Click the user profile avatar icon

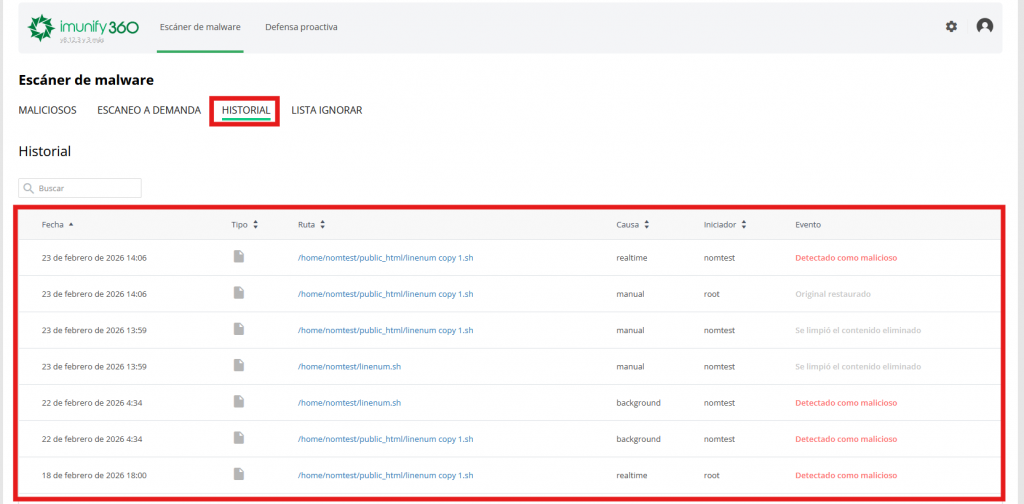pyautogui.click(x=985, y=26)
